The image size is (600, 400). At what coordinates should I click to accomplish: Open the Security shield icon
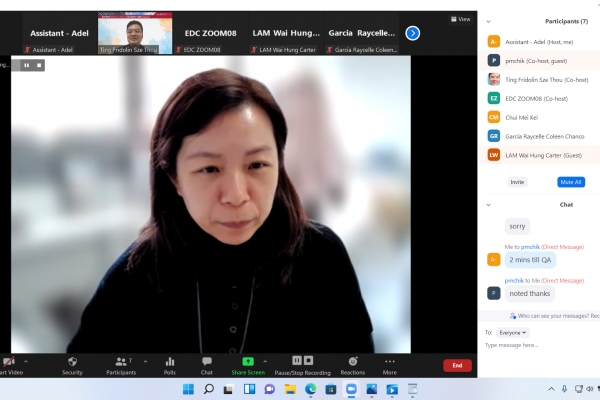click(72, 361)
